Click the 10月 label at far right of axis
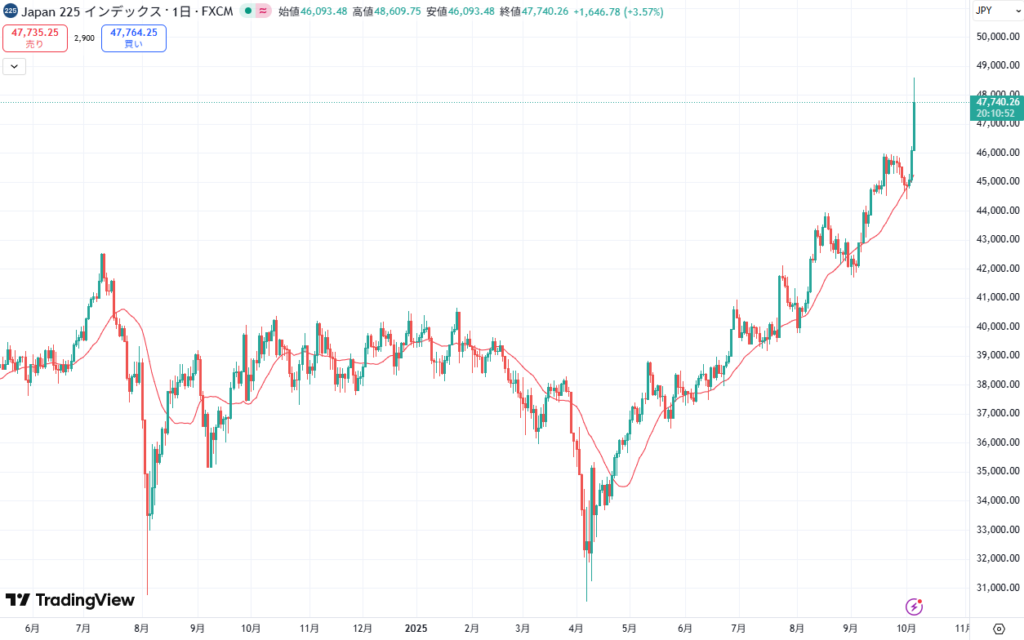1024x640 pixels. tap(905, 629)
